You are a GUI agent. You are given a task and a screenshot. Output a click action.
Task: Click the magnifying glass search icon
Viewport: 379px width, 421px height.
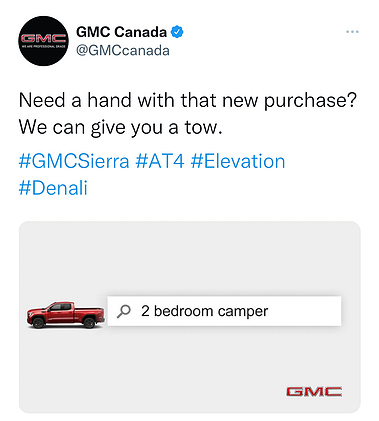124,311
